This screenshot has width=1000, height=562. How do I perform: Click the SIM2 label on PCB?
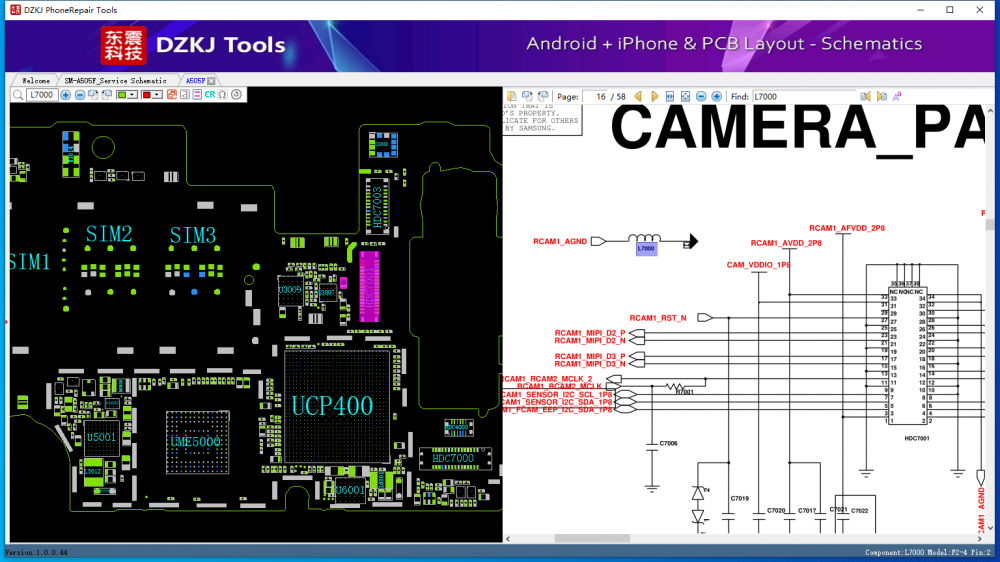[x=109, y=234]
